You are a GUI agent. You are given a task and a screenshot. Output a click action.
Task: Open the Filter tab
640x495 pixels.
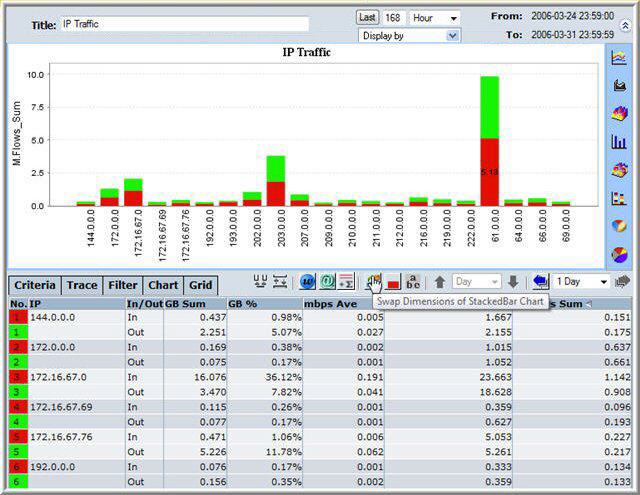(123, 285)
